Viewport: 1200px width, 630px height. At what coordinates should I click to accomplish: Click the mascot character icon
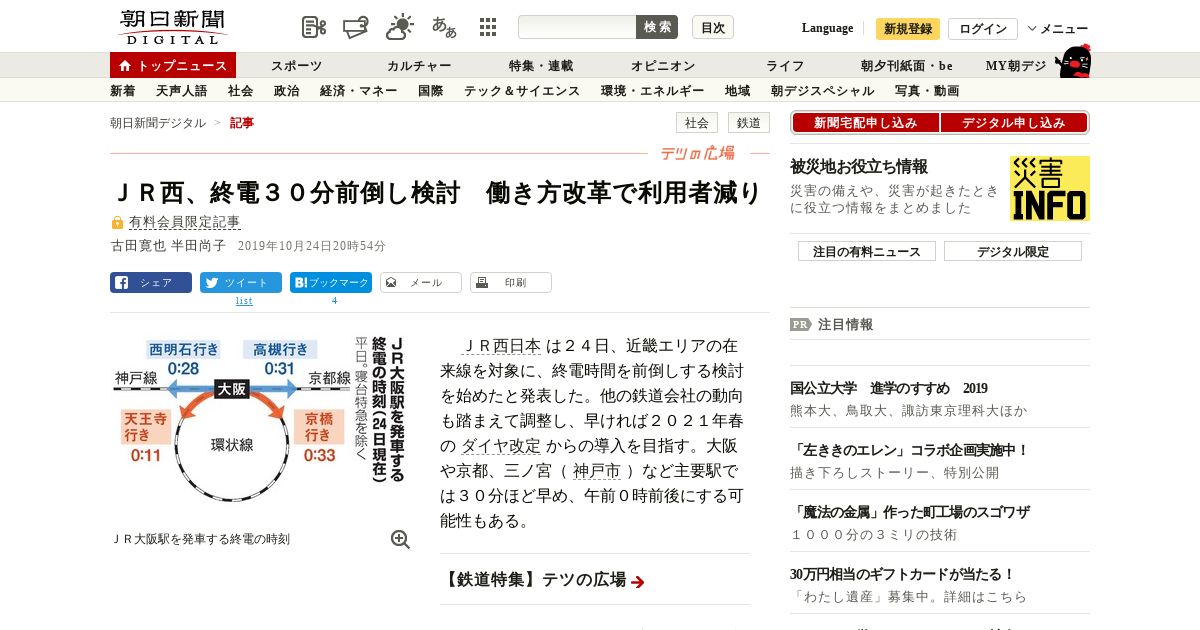pyautogui.click(x=1073, y=62)
